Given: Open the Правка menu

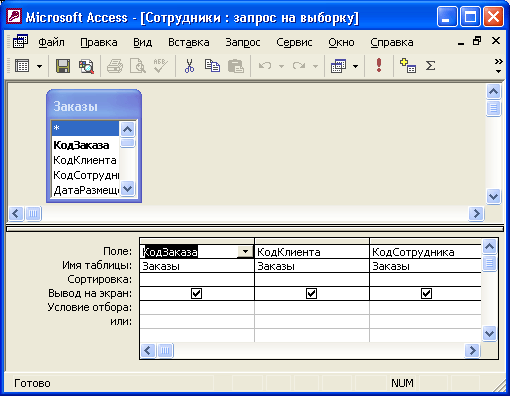Looking at the screenshot, I should [x=99, y=43].
